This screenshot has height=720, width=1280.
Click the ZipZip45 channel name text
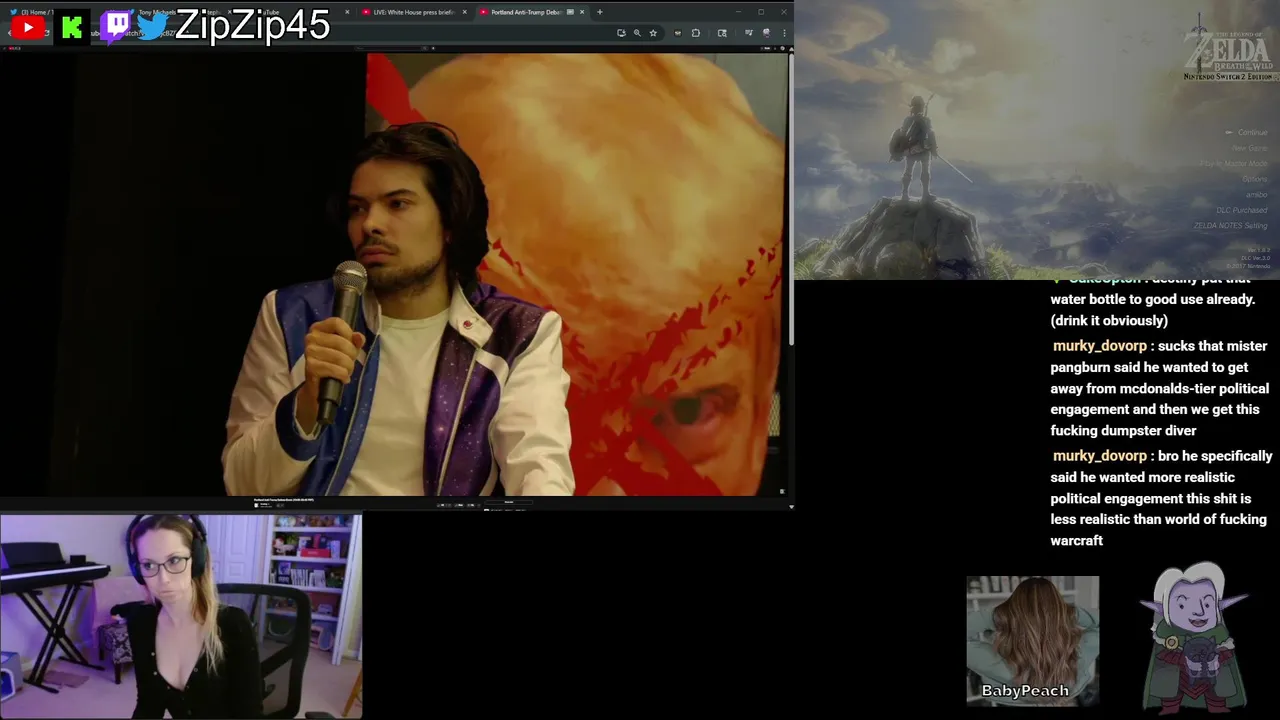click(252, 26)
